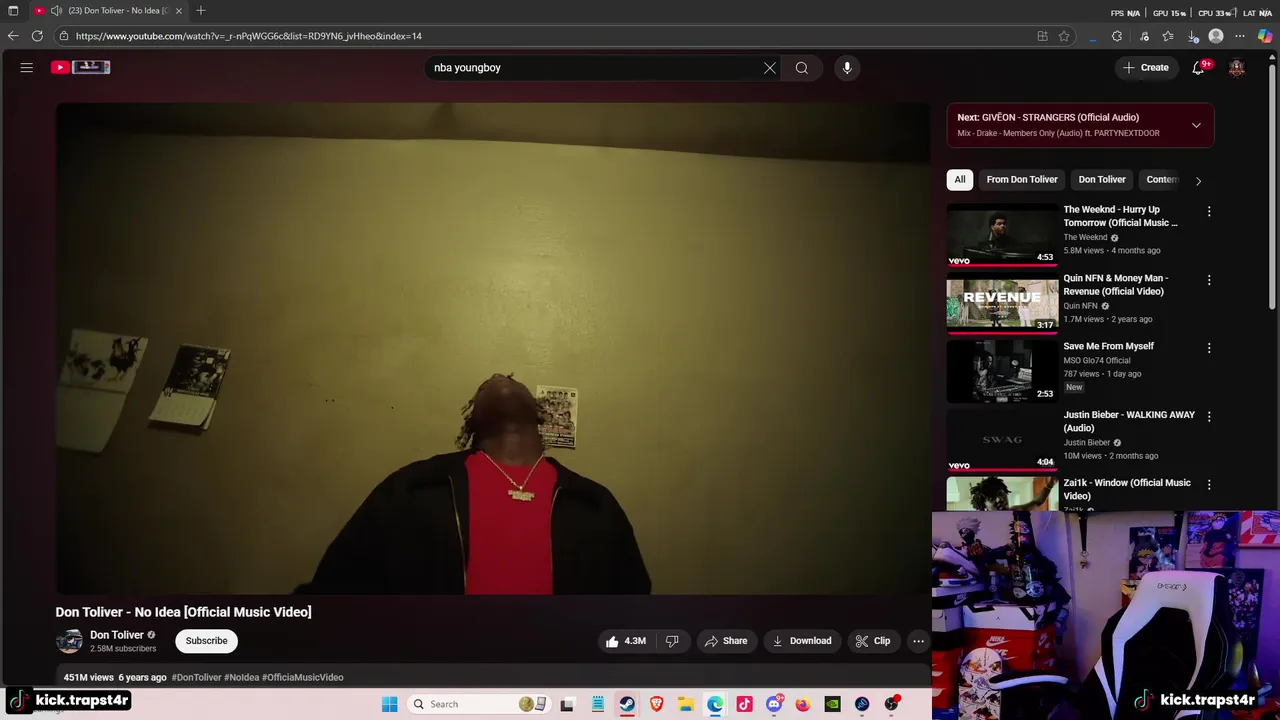Select the partially visible Contemporary chip

pos(1162,180)
